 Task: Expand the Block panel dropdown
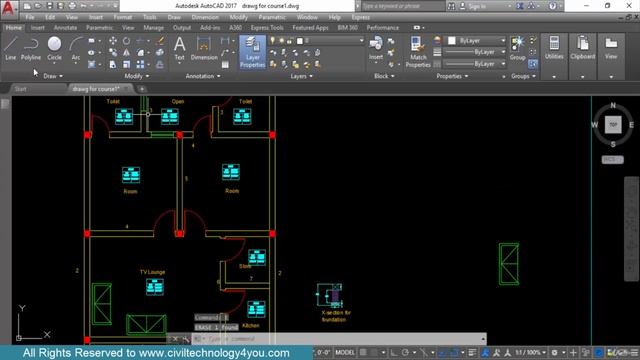(384, 76)
